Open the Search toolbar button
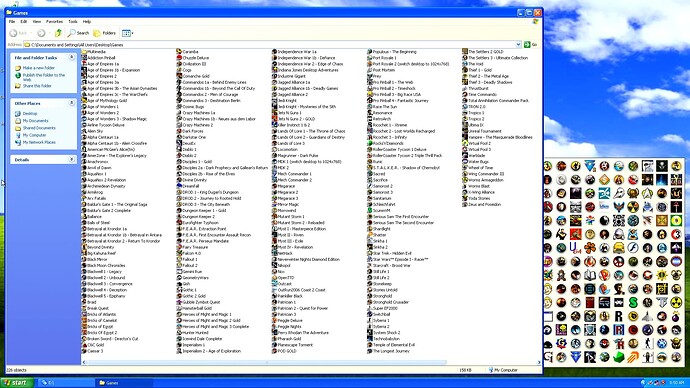The height and width of the screenshot is (388, 690). pos(78,33)
